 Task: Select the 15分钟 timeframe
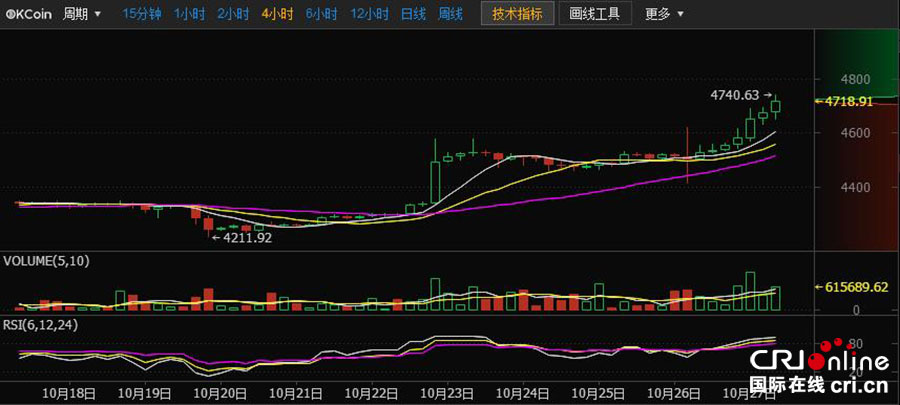(142, 15)
